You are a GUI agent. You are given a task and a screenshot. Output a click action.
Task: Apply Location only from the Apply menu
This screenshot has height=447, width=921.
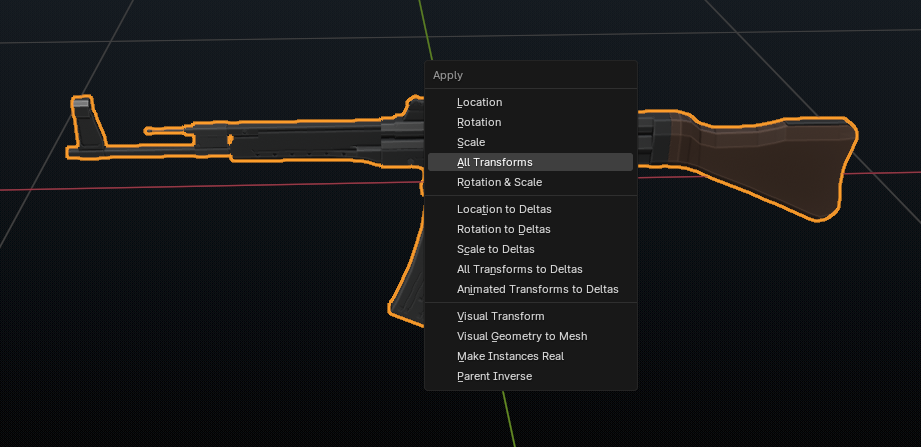click(x=480, y=102)
